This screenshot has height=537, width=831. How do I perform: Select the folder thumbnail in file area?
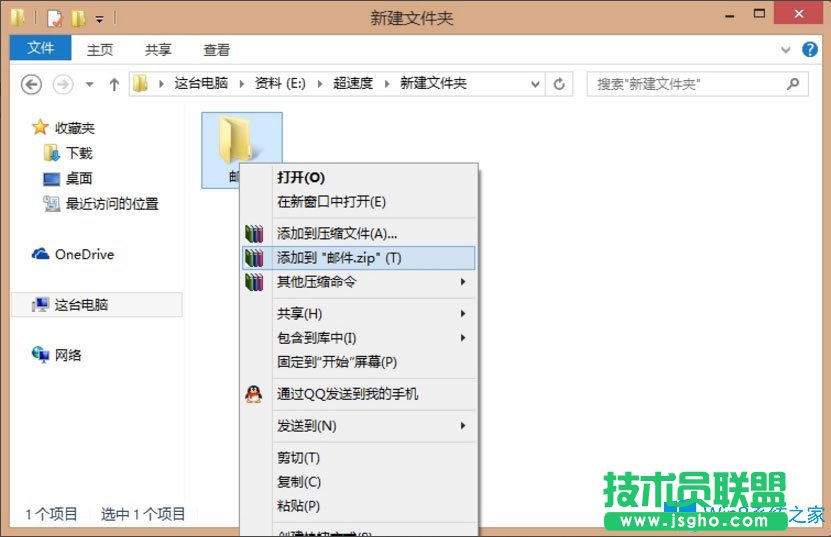(242, 150)
